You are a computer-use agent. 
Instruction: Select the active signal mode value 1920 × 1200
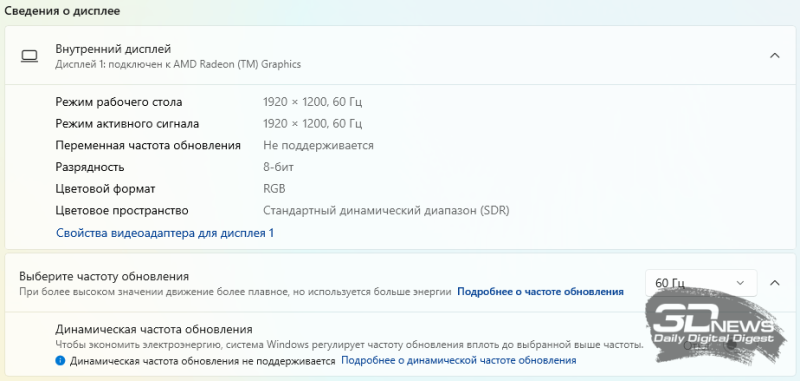313,123
